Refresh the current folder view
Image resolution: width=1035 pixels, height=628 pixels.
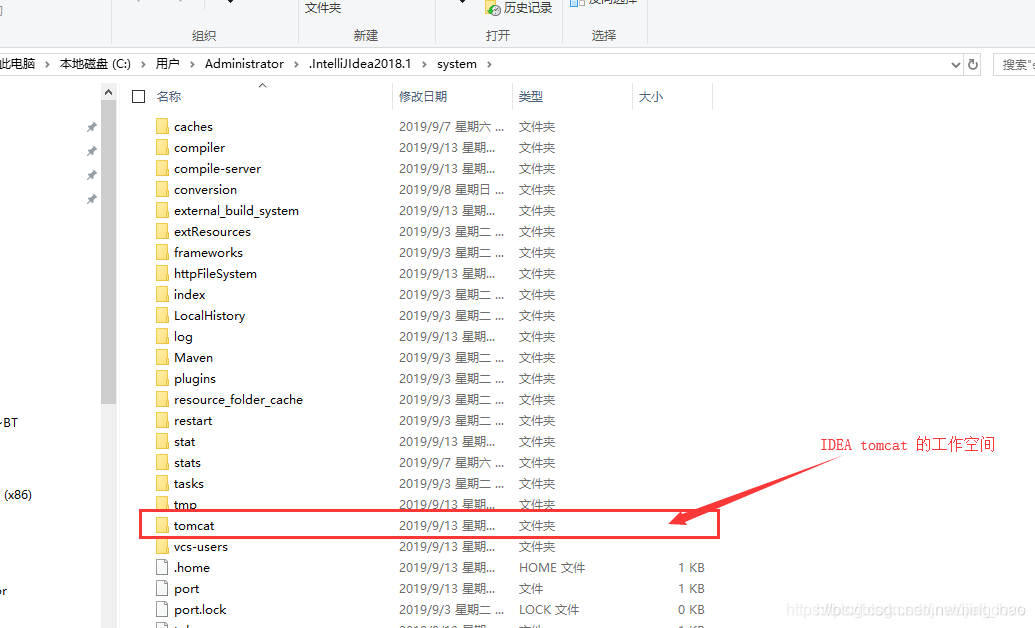(x=972, y=65)
